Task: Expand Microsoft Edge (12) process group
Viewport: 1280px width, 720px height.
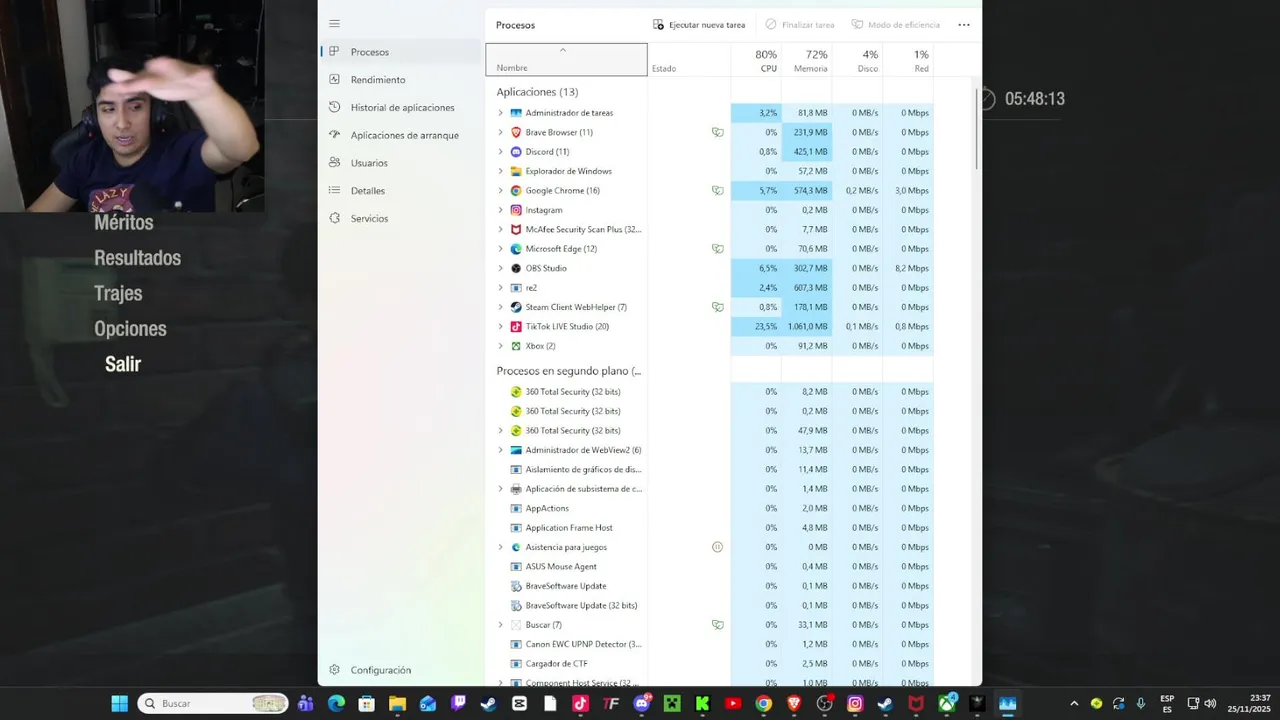Action: pos(500,249)
